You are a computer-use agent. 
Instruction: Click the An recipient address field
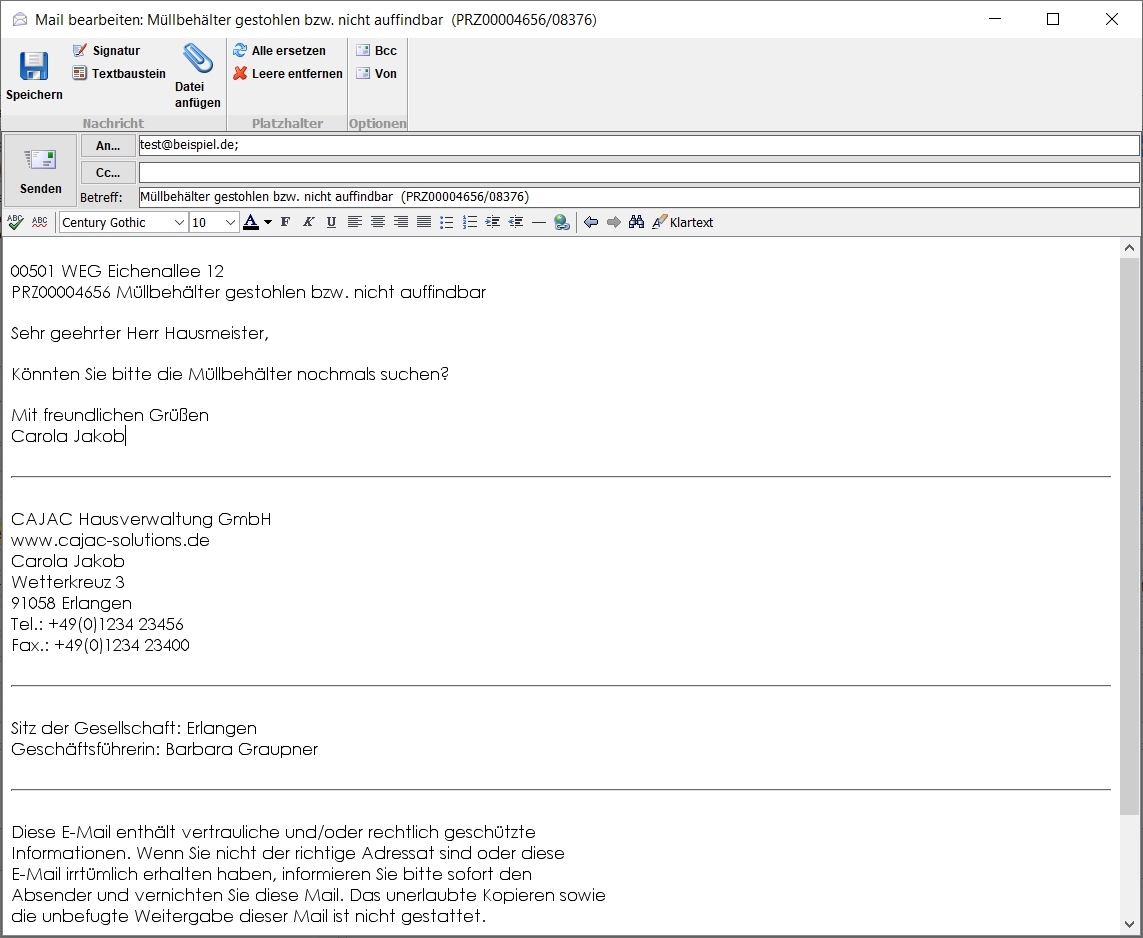639,145
